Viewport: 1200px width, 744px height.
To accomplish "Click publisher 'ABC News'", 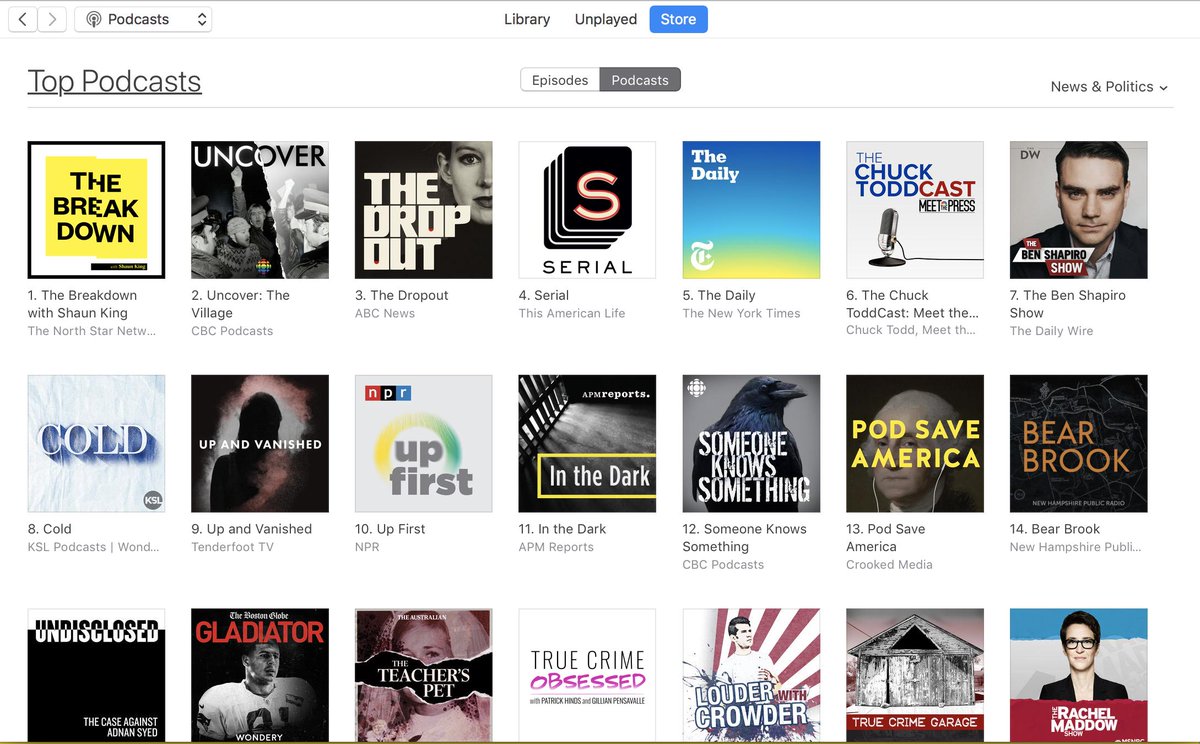I will click(385, 313).
